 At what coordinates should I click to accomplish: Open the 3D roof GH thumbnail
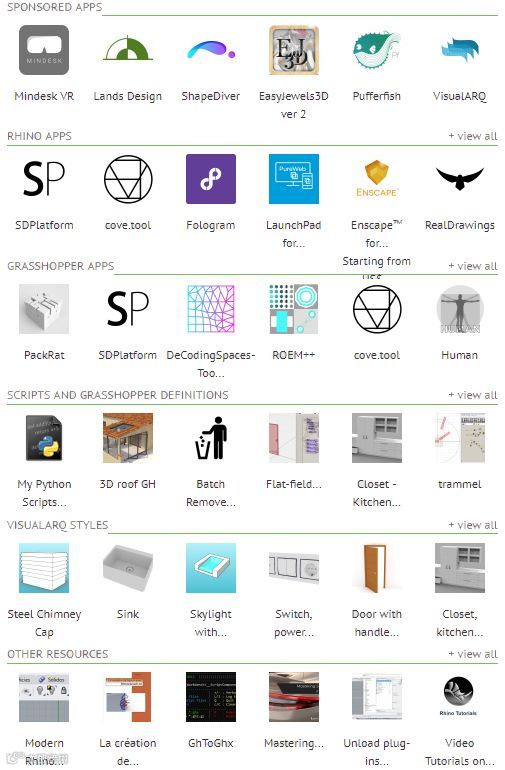tap(128, 438)
